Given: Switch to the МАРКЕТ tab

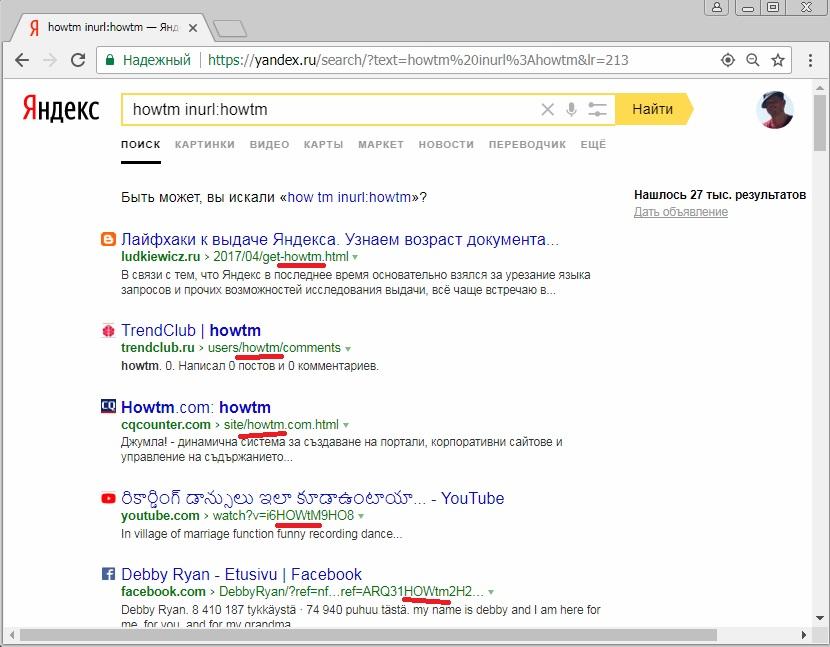Looking at the screenshot, I should pyautogui.click(x=381, y=145).
